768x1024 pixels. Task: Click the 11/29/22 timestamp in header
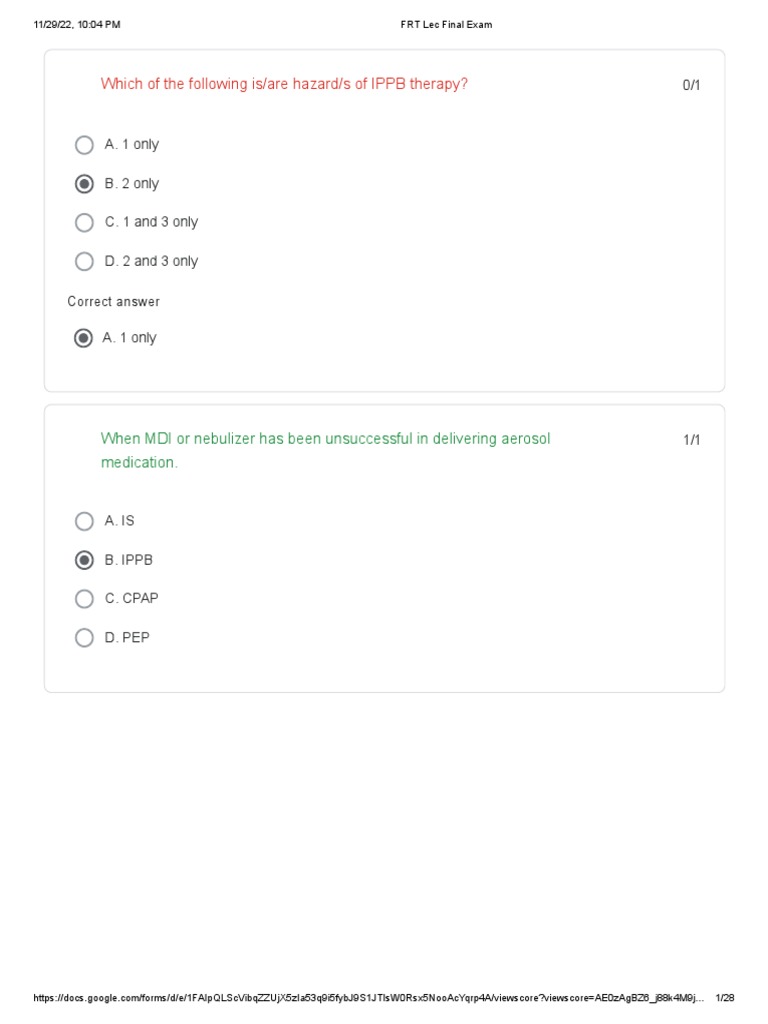[x=76, y=25]
